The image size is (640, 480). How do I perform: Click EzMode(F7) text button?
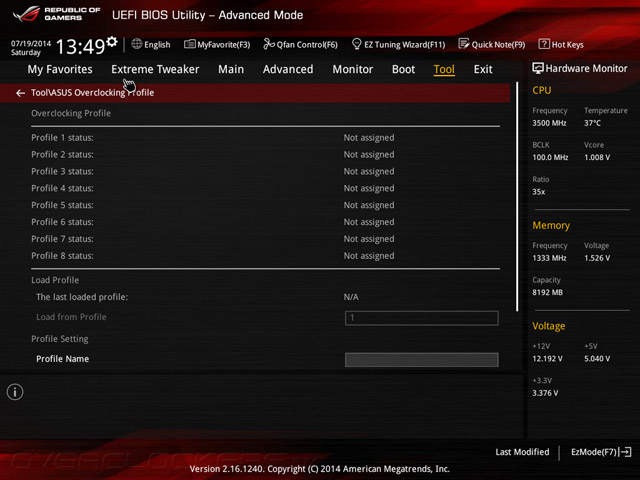[x=593, y=452]
